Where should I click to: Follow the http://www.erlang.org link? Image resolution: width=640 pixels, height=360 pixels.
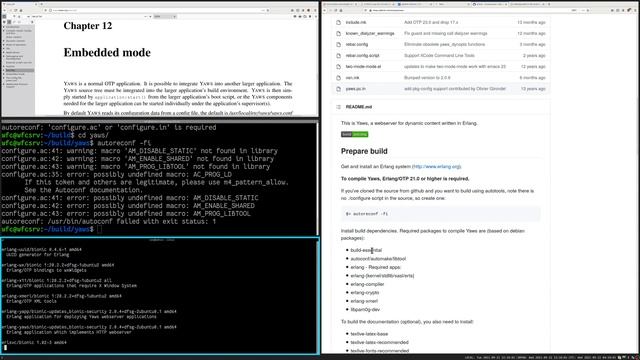437,167
